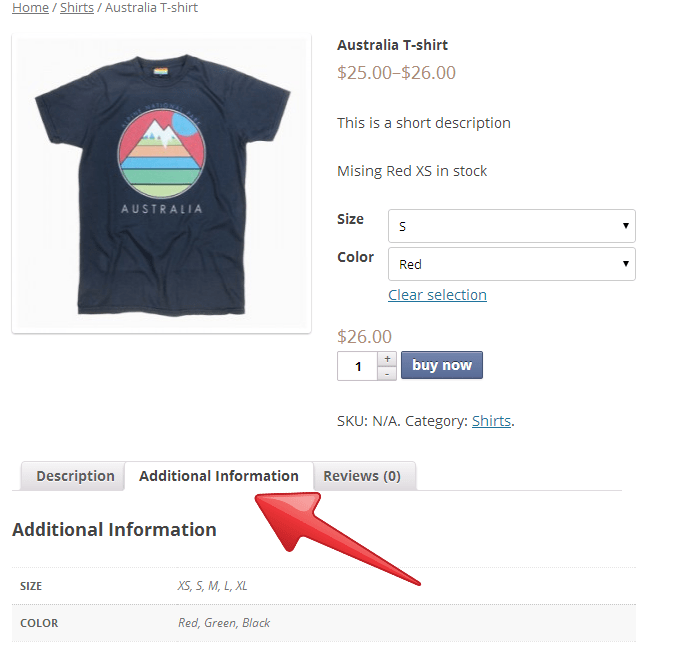This screenshot has width=695, height=668.
Task: Go to Home via breadcrumb
Action: click(30, 8)
